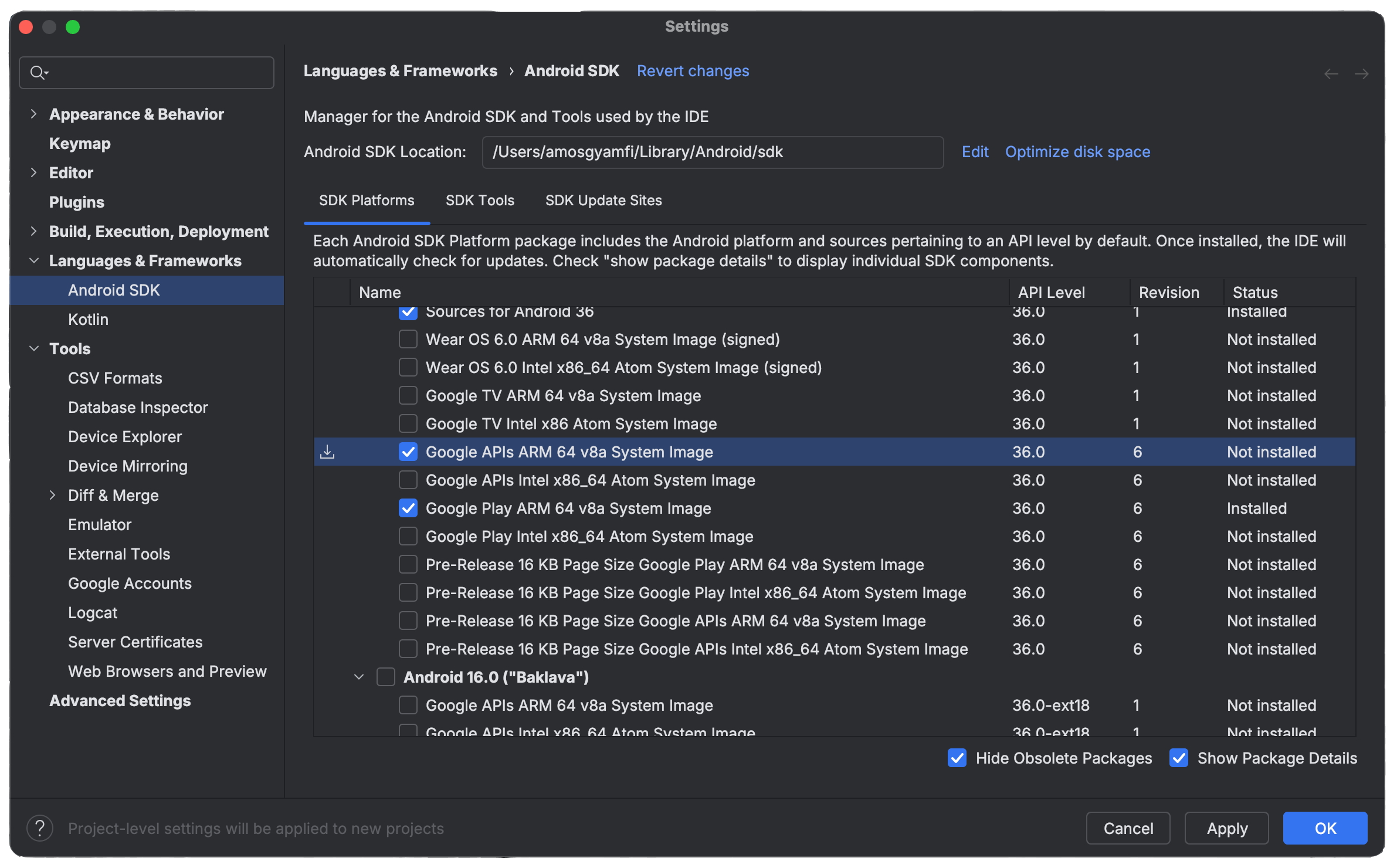Expand Appearance & Behavior section
Viewport: 1397px width, 868px height.
[x=34, y=114]
